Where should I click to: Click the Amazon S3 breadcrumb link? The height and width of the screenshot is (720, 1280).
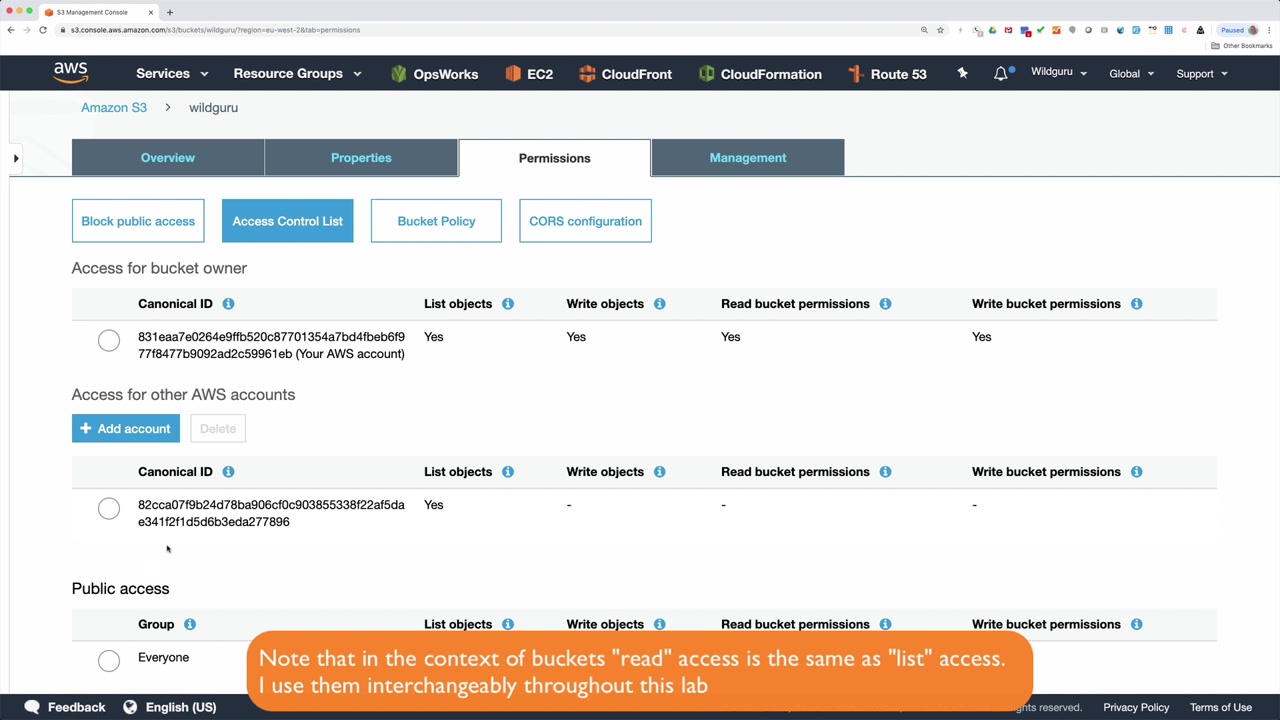point(114,108)
